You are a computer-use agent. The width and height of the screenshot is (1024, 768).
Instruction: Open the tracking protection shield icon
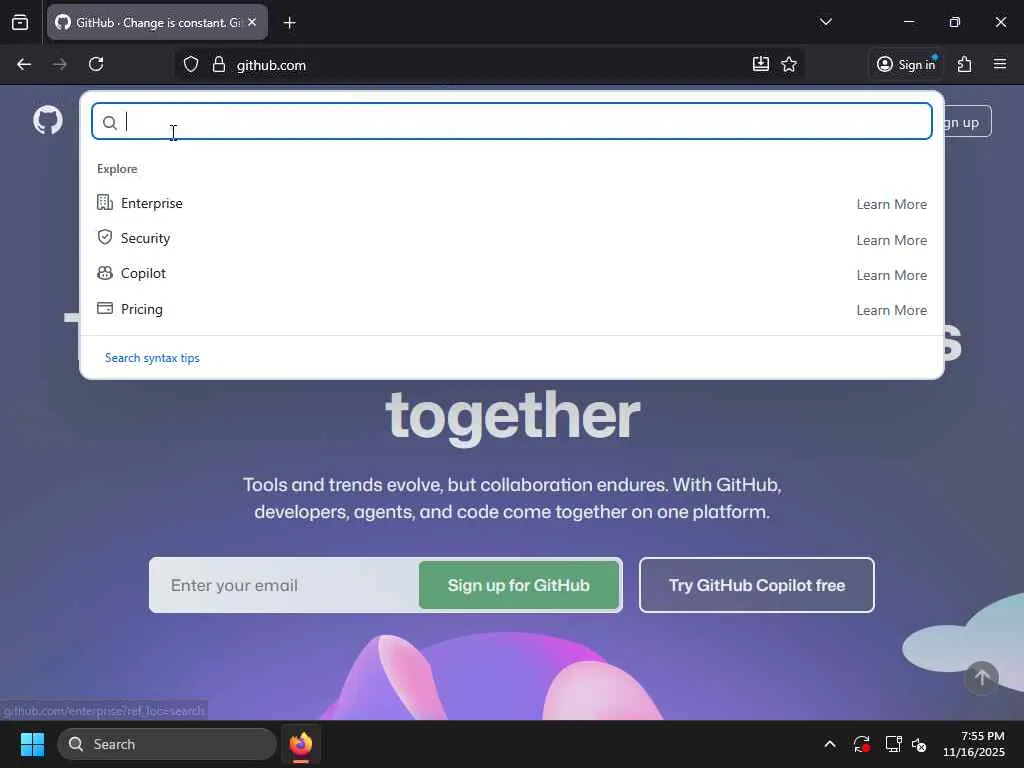click(x=190, y=65)
